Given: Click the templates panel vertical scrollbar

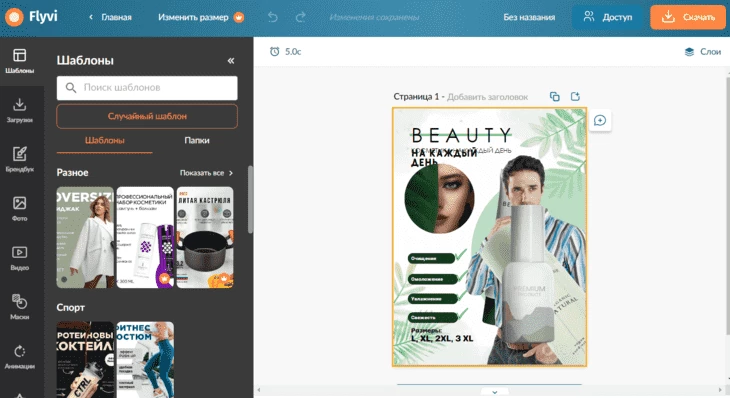Looking at the screenshot, I should 250,199.
